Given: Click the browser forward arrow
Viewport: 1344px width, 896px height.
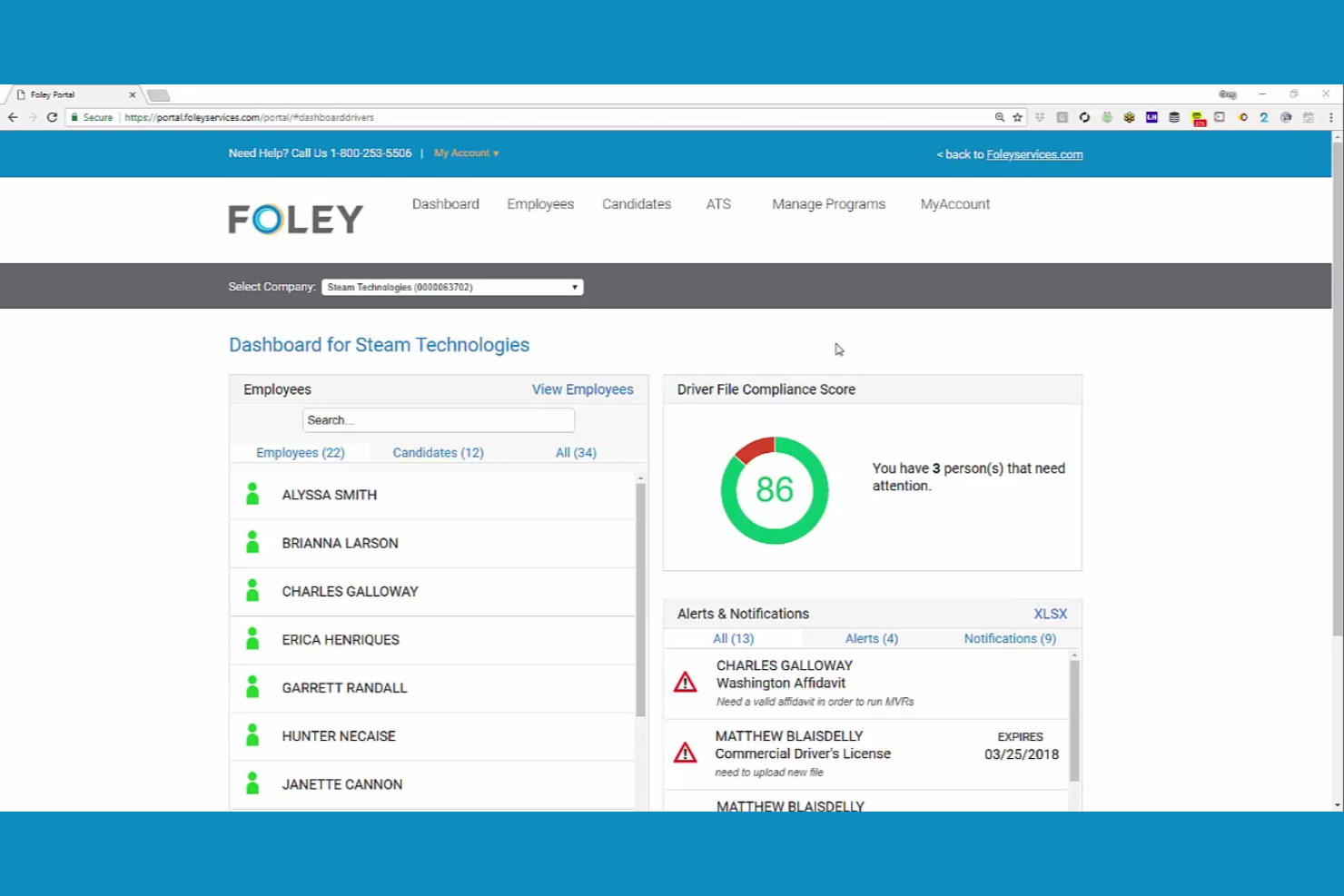Looking at the screenshot, I should click(x=33, y=117).
